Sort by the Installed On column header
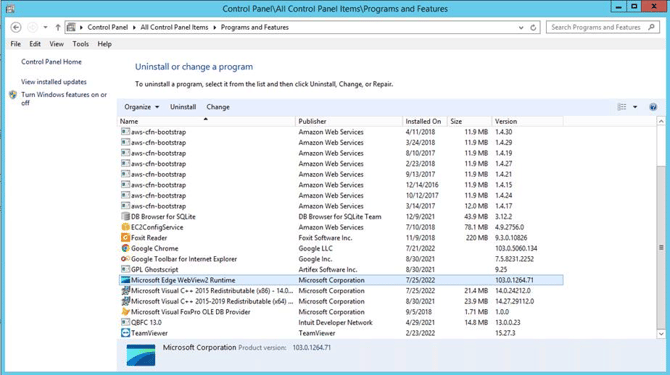 pyautogui.click(x=425, y=121)
